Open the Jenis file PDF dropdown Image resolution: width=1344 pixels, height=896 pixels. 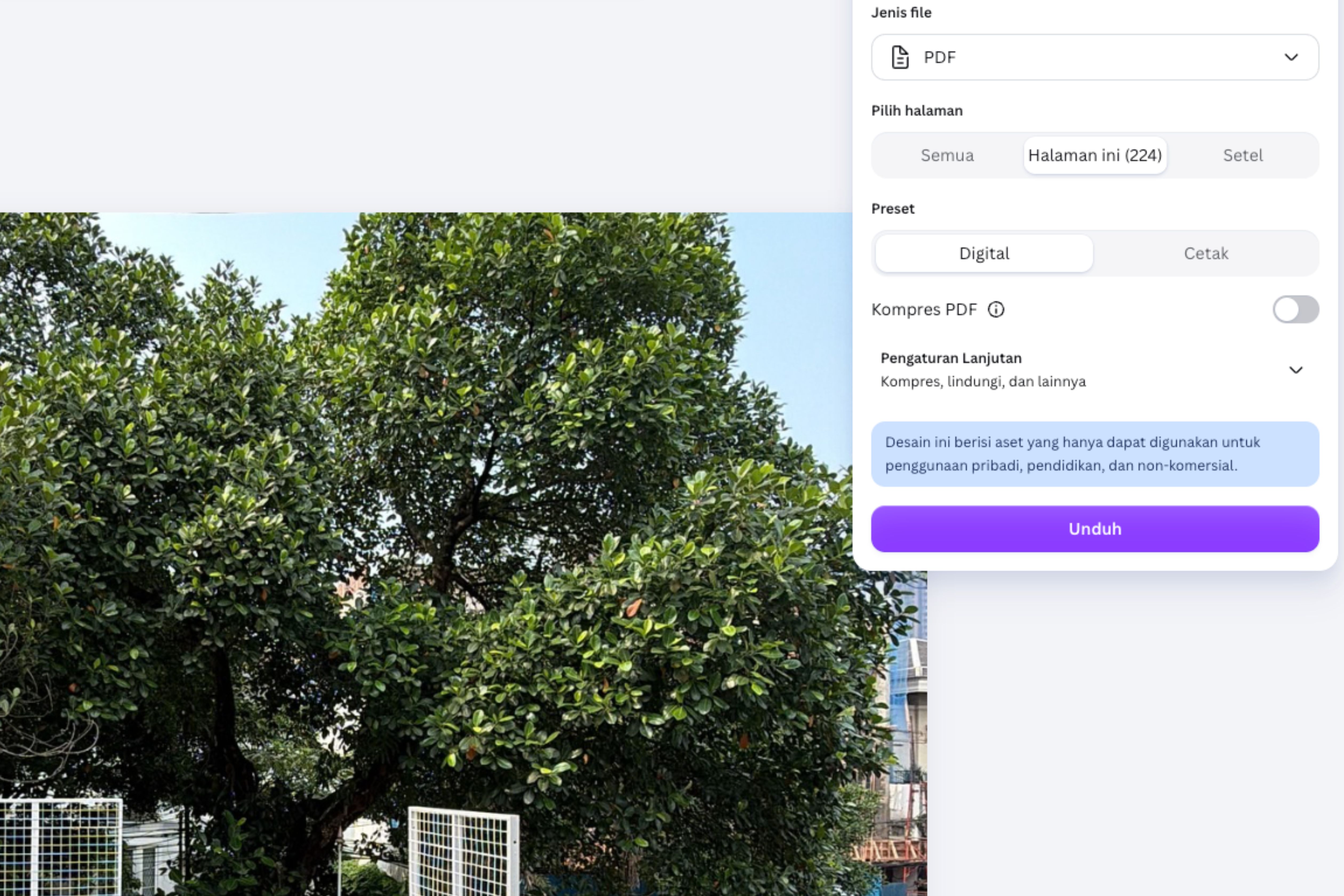[1095, 57]
